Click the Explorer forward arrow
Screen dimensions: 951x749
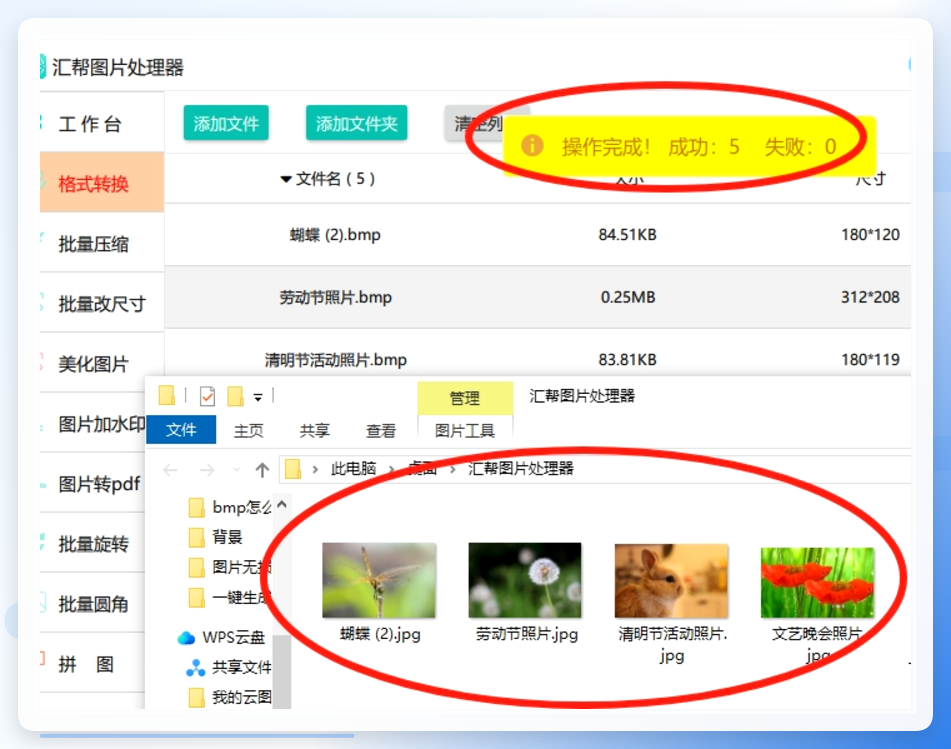207,470
